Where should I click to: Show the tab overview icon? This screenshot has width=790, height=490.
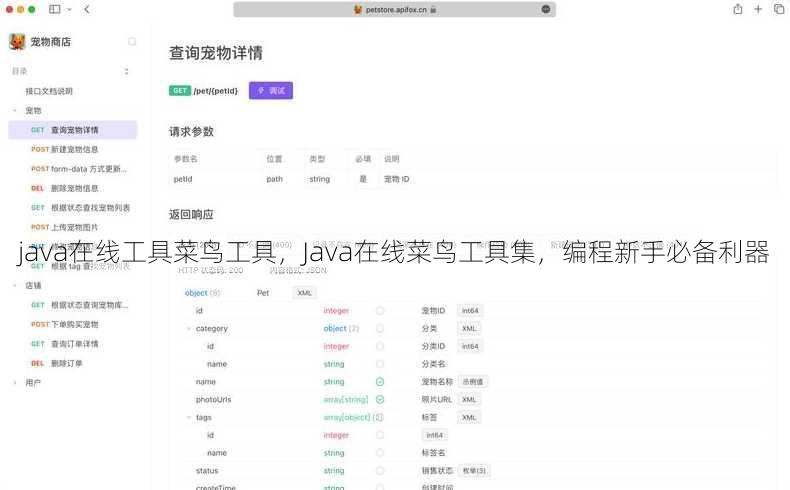tap(778, 9)
